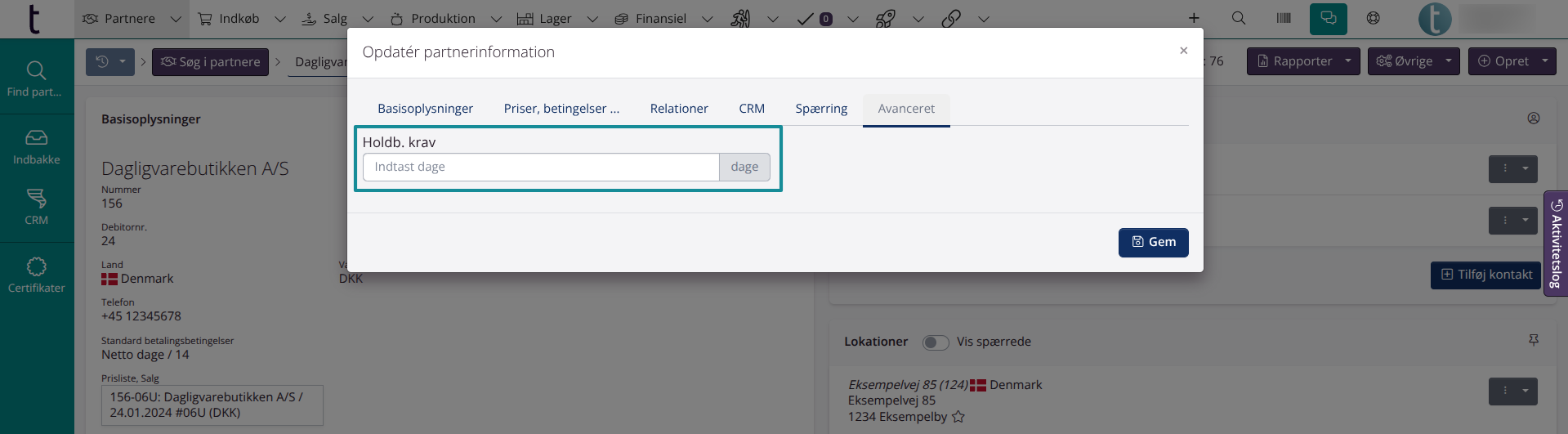Click the Prisliste, Salg selection box

tap(212, 405)
